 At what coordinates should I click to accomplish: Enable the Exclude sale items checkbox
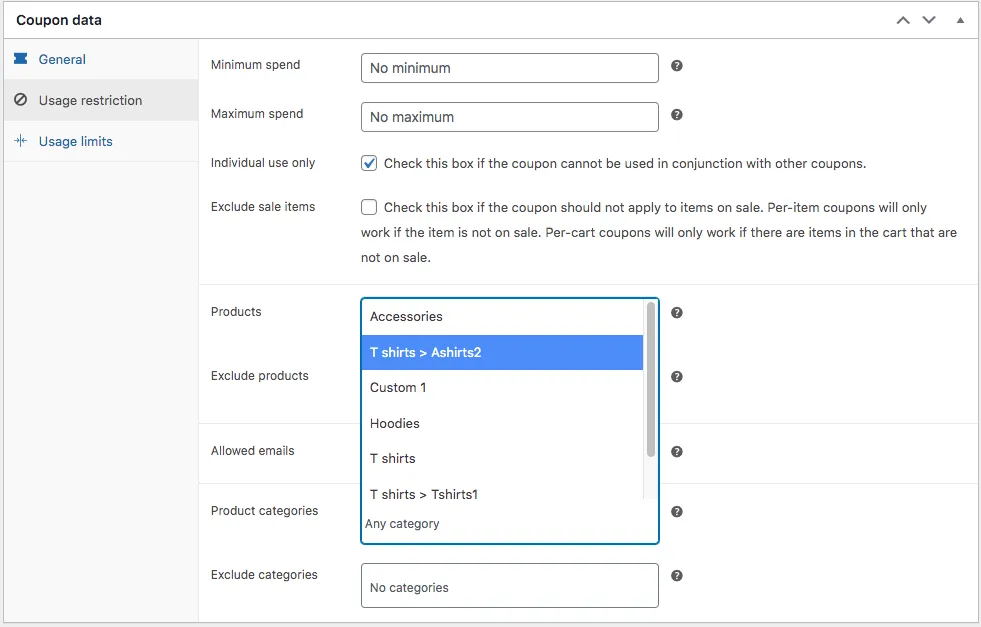tap(369, 207)
